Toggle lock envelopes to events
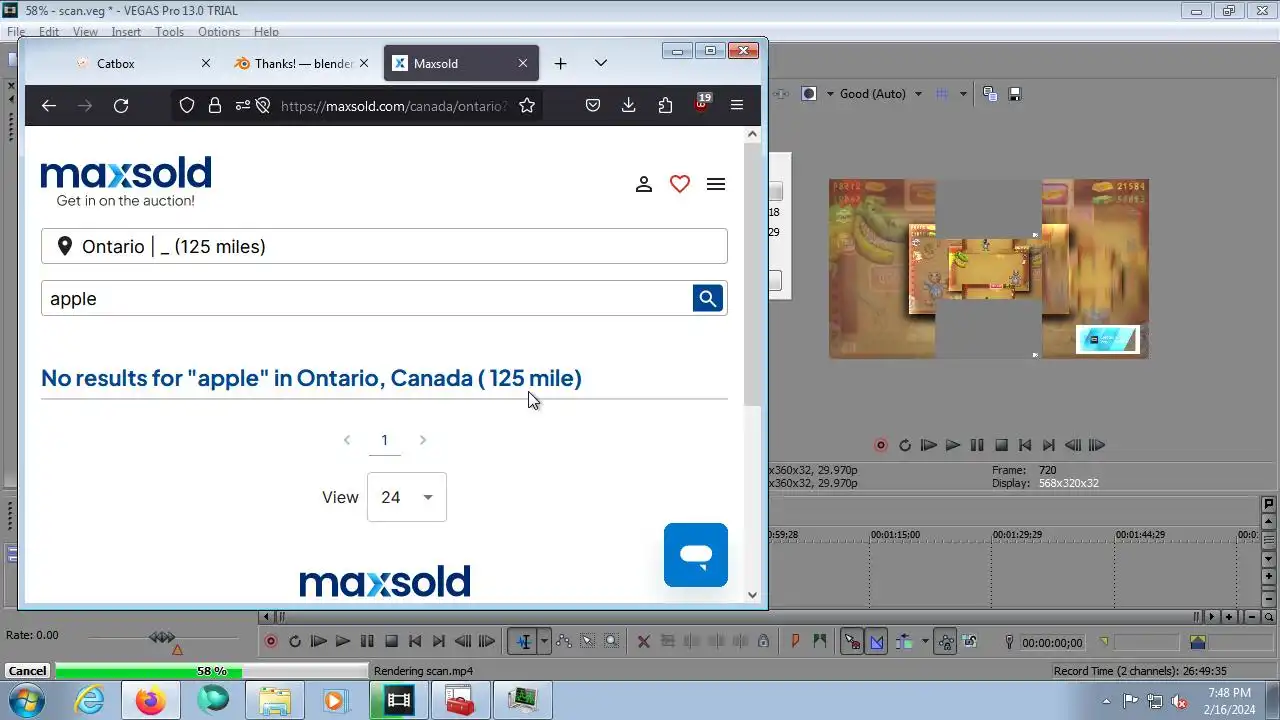This screenshot has height=720, width=1280. [x=945, y=642]
